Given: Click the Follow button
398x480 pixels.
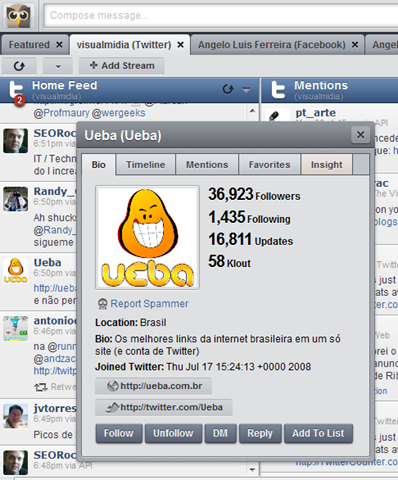Looking at the screenshot, I should coord(119,433).
